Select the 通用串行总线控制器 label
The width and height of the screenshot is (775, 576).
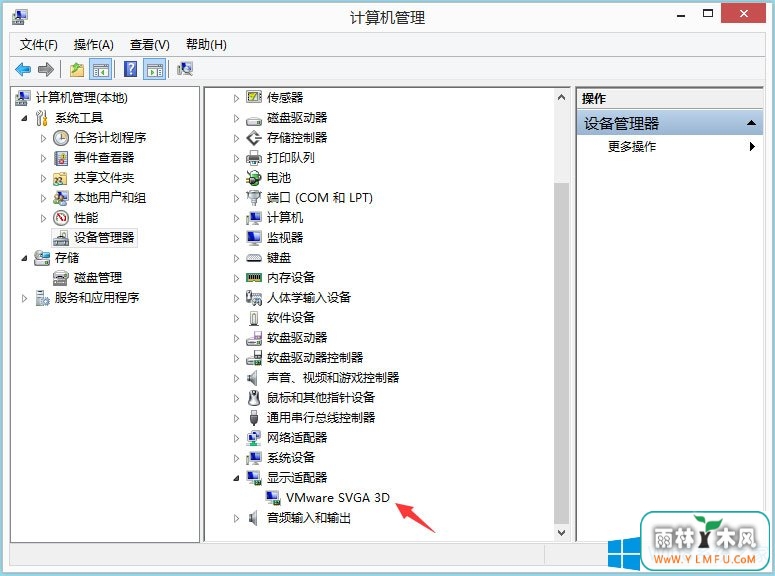click(x=321, y=418)
